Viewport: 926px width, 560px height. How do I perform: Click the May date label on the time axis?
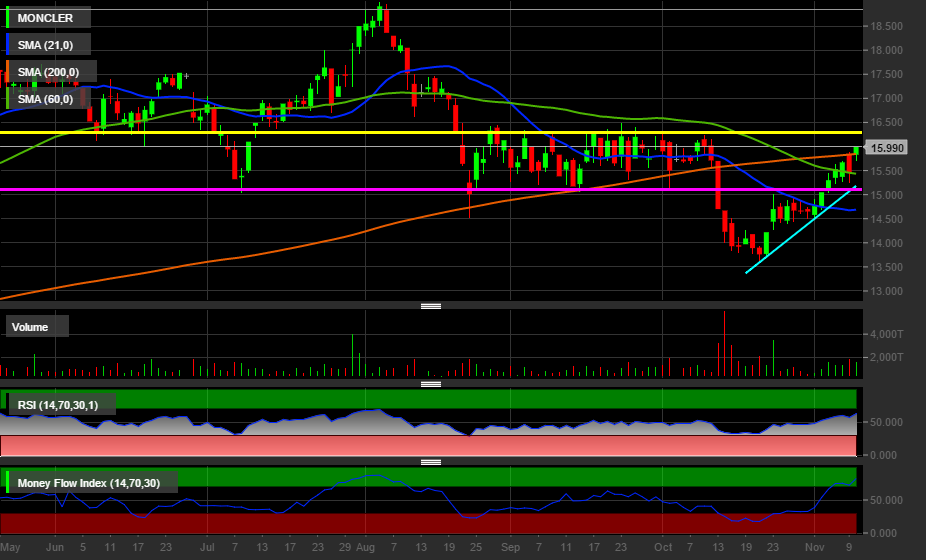coord(11,547)
